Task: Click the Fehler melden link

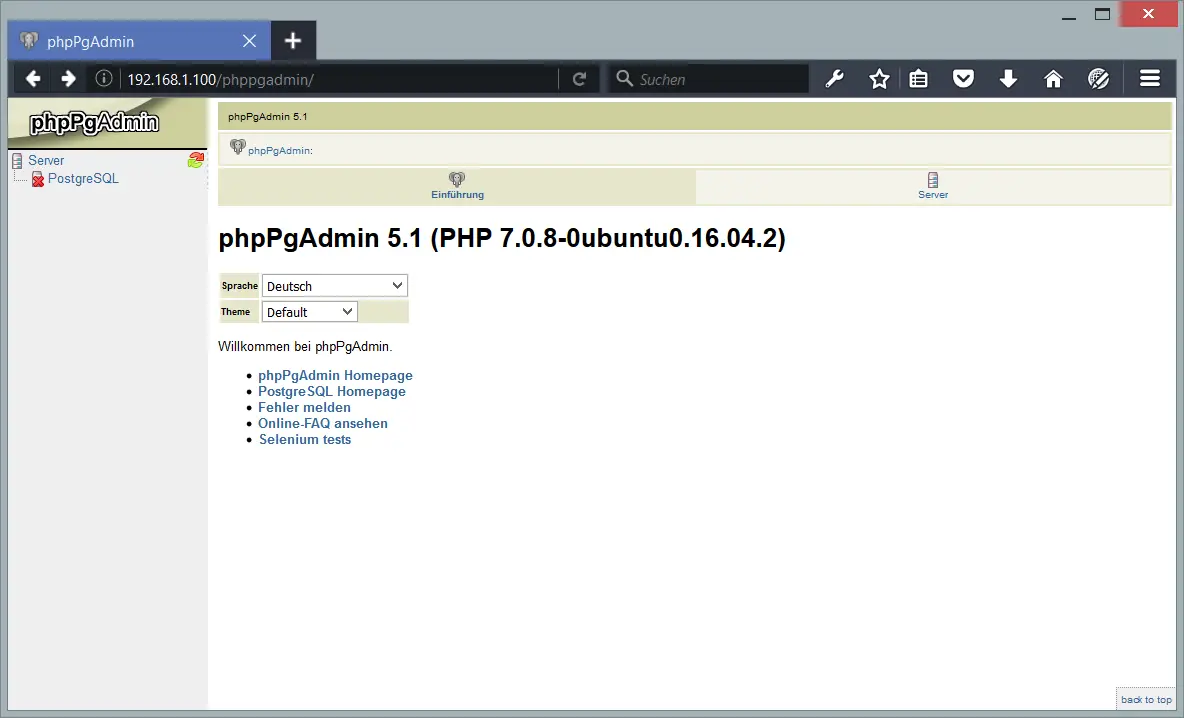Action: click(x=304, y=407)
